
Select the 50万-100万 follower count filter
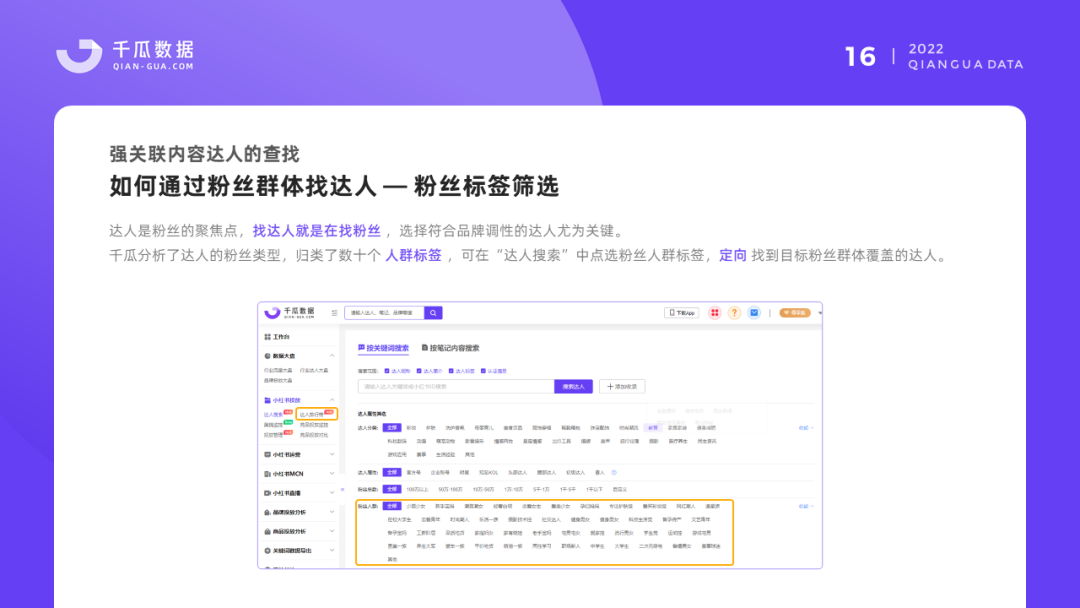pyautogui.click(x=450, y=490)
